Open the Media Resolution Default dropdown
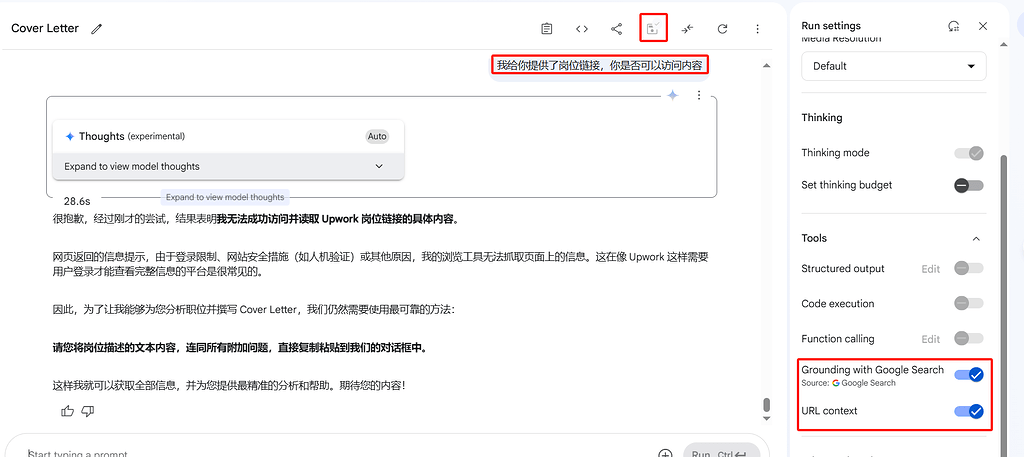The height and width of the screenshot is (457, 1024). [893, 66]
